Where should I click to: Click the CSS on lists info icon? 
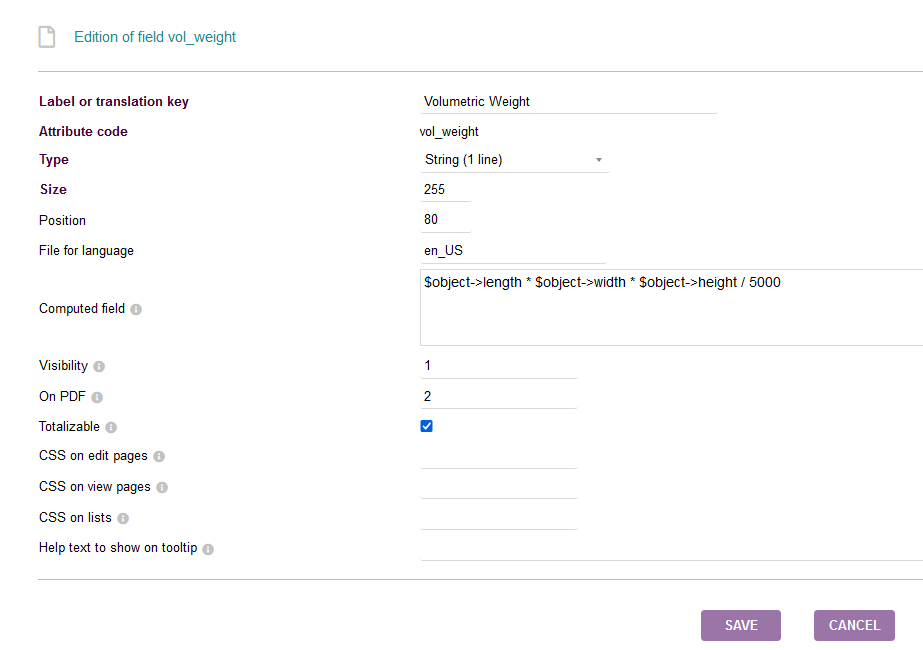[x=122, y=518]
